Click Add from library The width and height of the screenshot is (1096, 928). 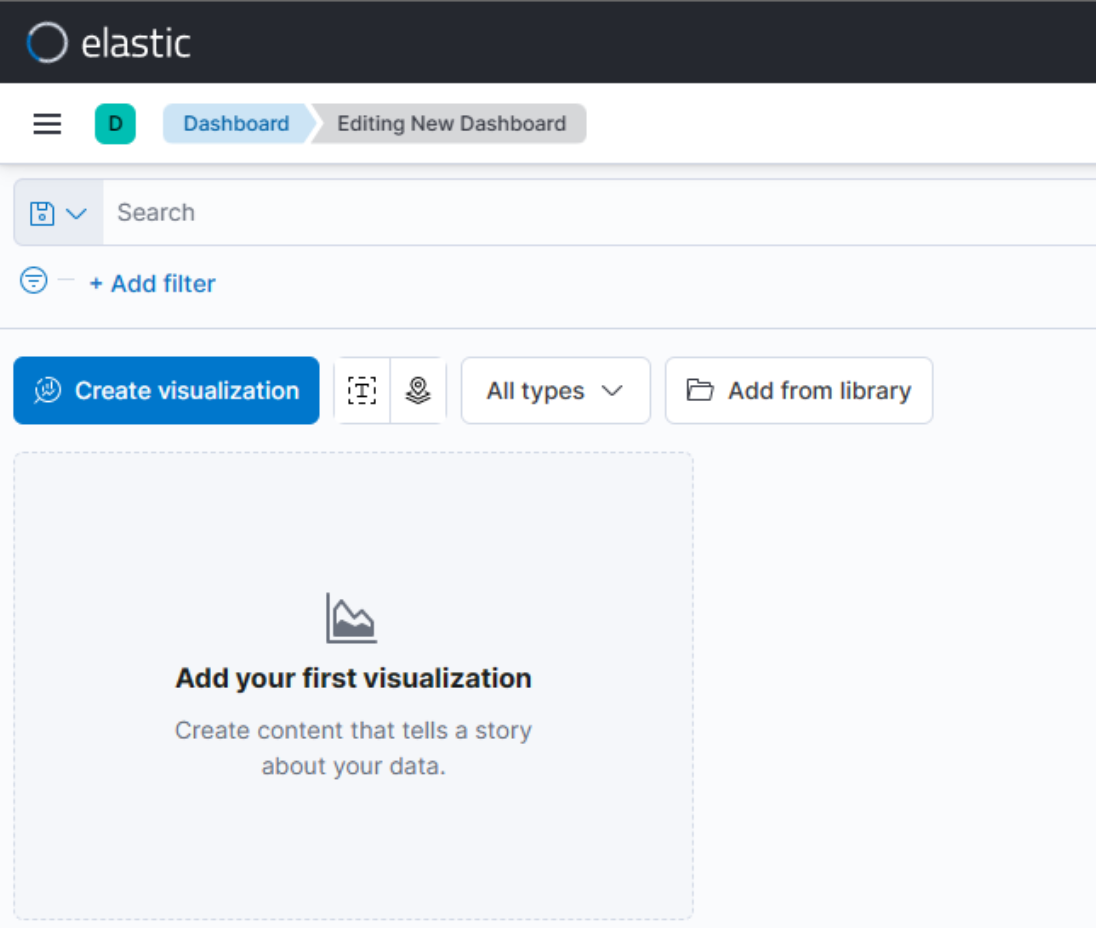pyautogui.click(x=798, y=390)
